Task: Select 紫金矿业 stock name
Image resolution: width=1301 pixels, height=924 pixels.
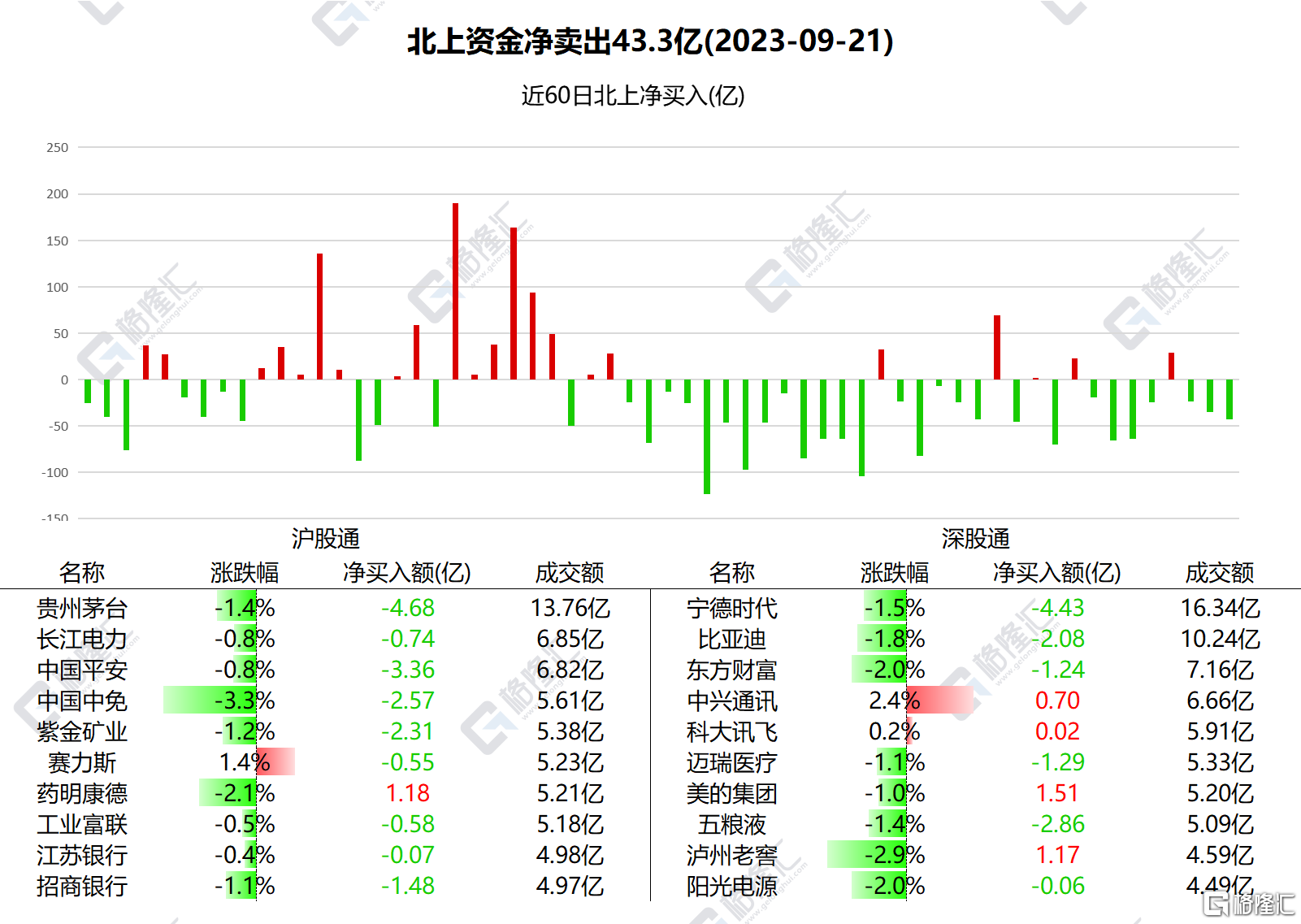Action: point(82,731)
